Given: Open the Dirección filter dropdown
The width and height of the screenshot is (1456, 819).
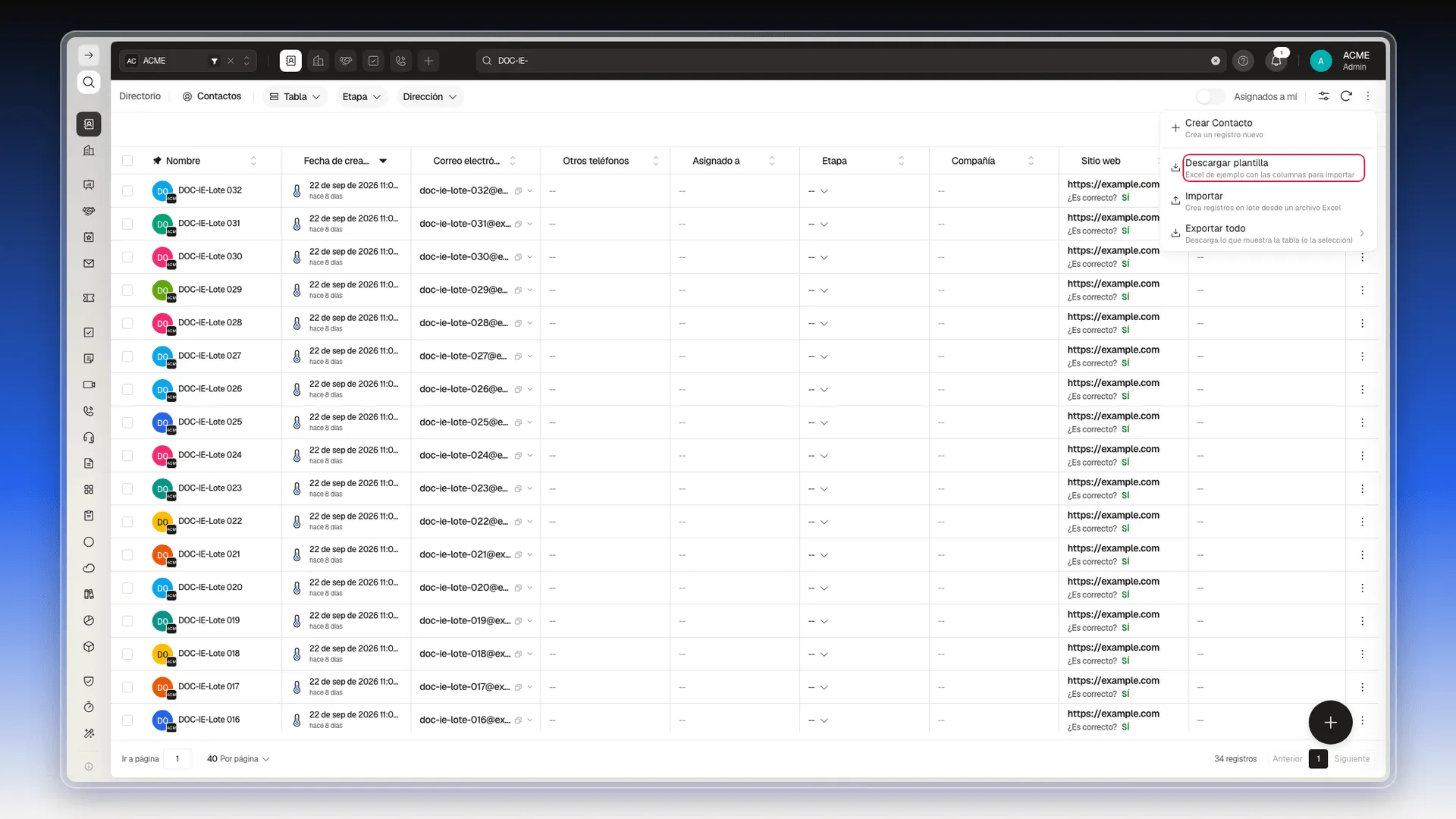Looking at the screenshot, I should click(429, 96).
